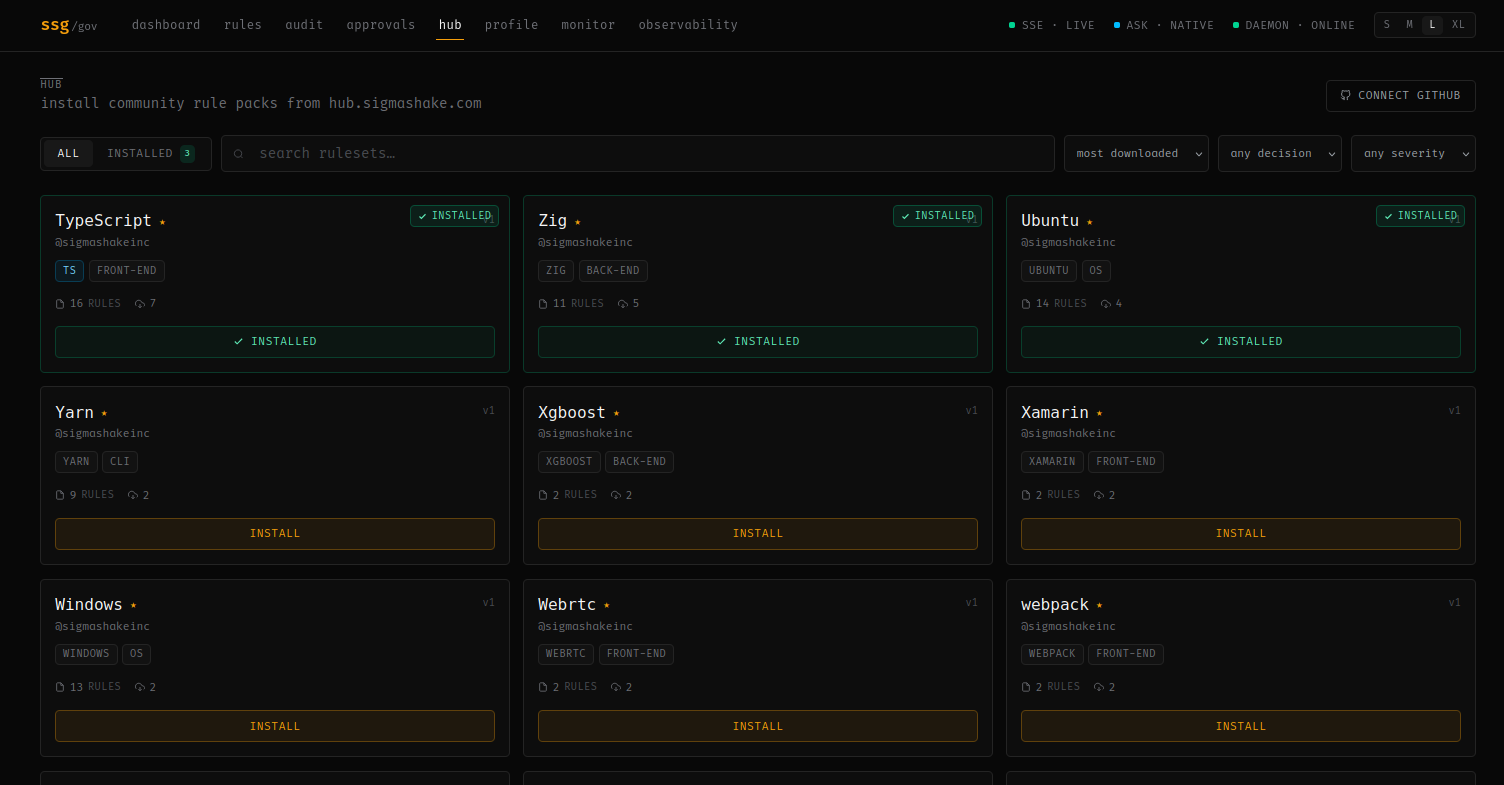Click the BACK-END tag on Zig card
The image size is (1504, 785).
click(x=613, y=271)
